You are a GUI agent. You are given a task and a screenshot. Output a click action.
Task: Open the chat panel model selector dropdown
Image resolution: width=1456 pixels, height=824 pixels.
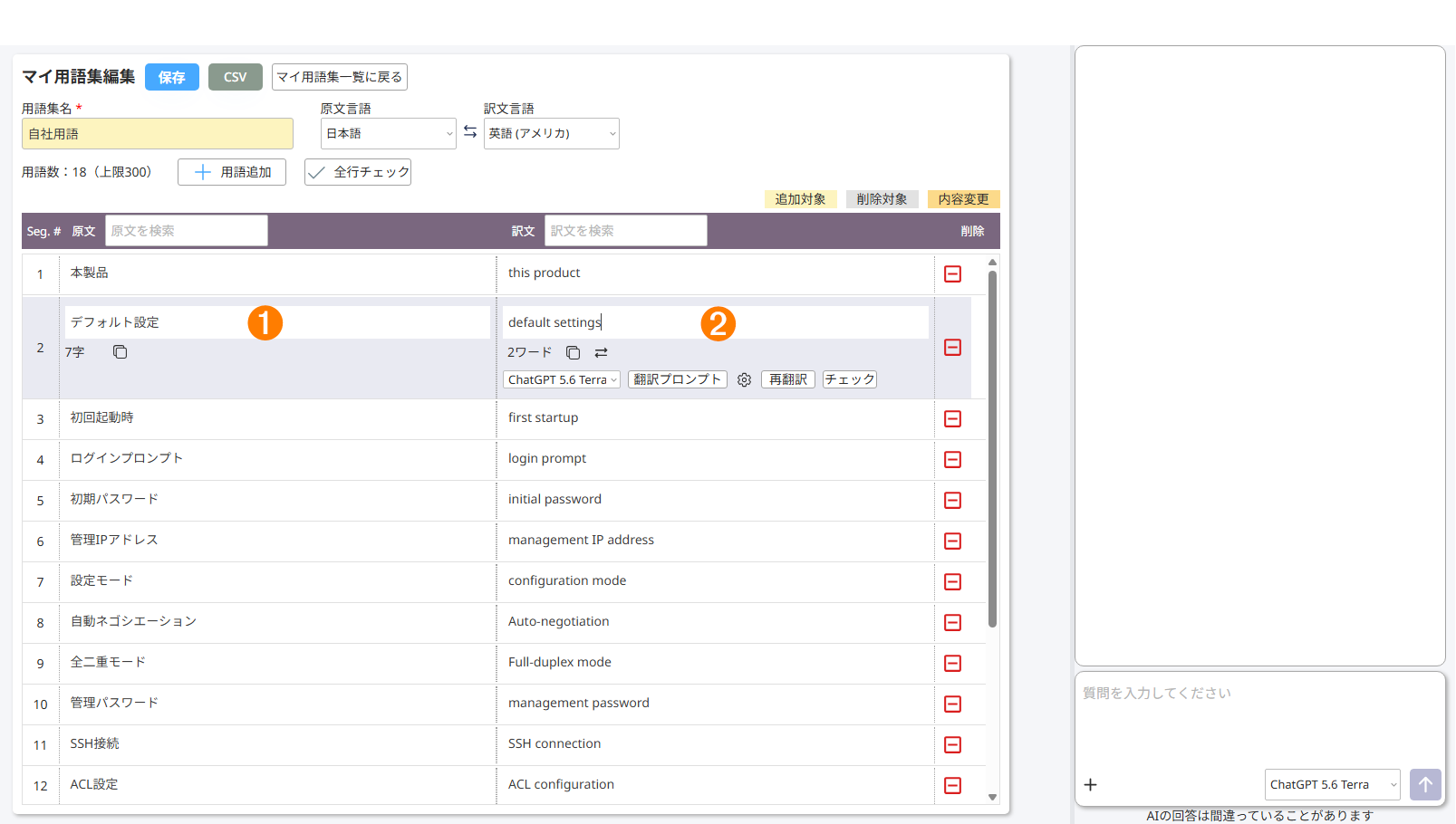click(x=1333, y=784)
